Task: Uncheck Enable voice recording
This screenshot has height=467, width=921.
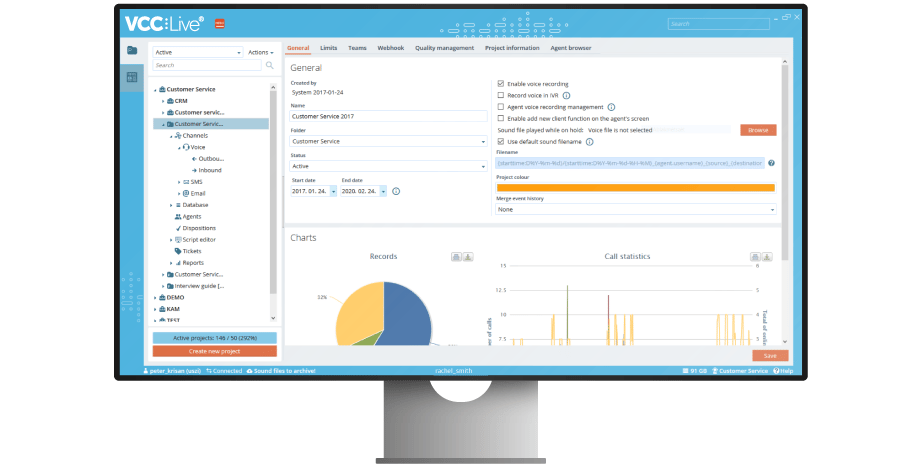Action: tap(501, 84)
